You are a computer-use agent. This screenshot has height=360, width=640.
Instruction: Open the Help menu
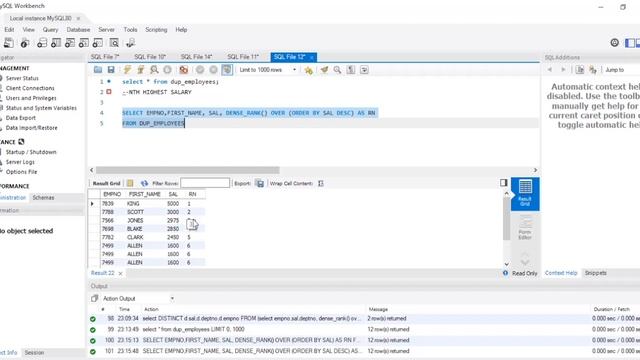[181, 30]
